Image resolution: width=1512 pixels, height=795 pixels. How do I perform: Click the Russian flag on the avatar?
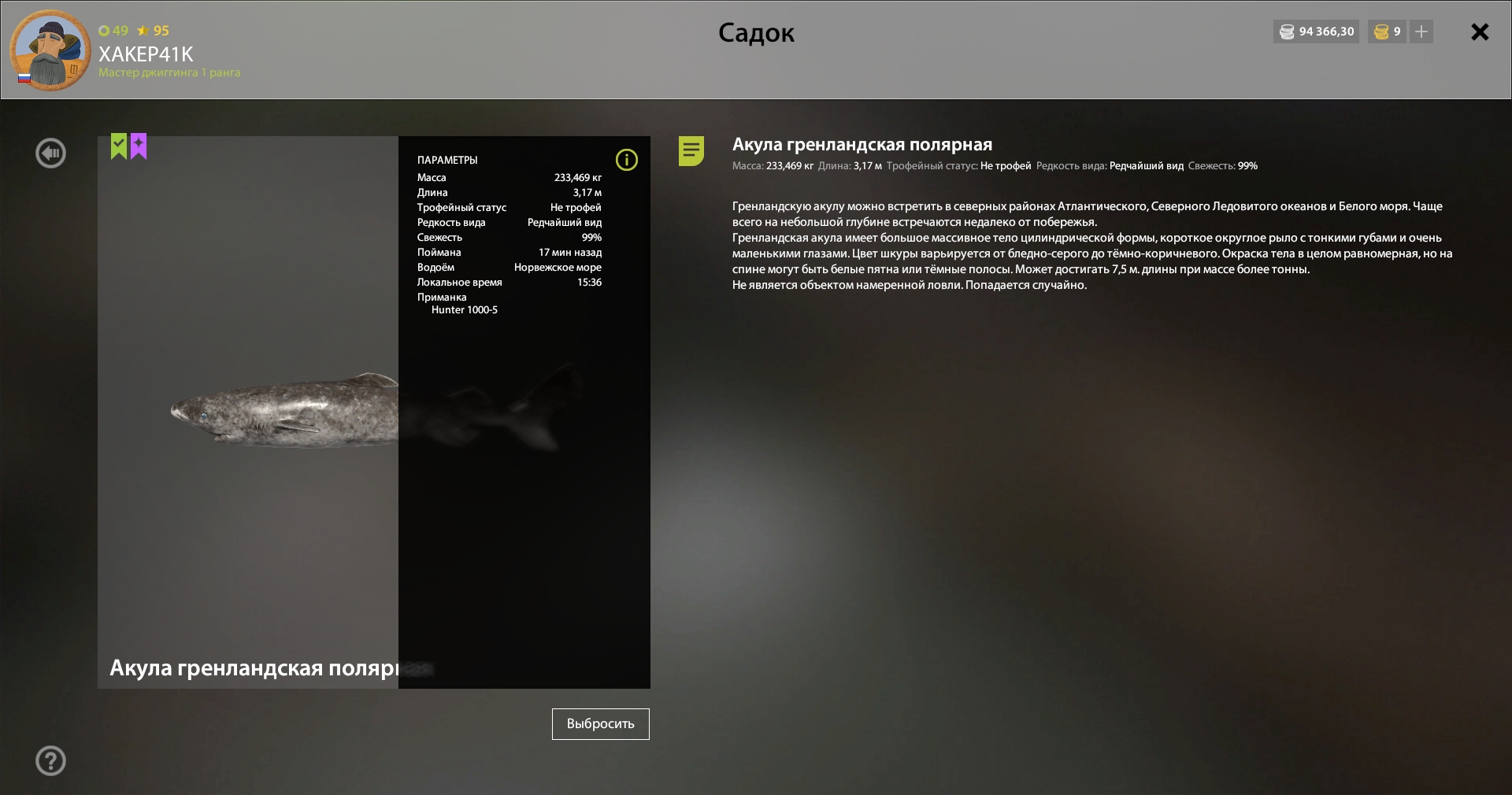pos(24,78)
